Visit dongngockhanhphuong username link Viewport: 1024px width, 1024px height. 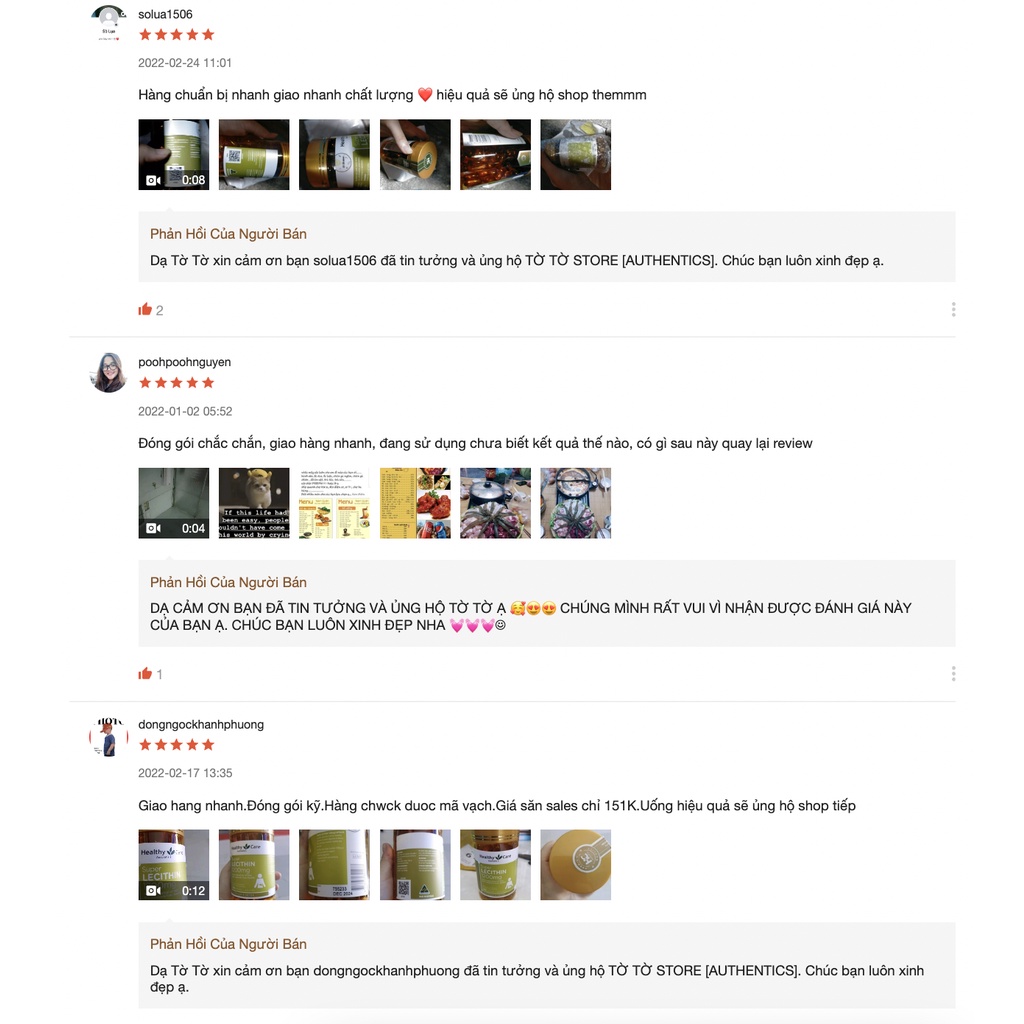(201, 724)
